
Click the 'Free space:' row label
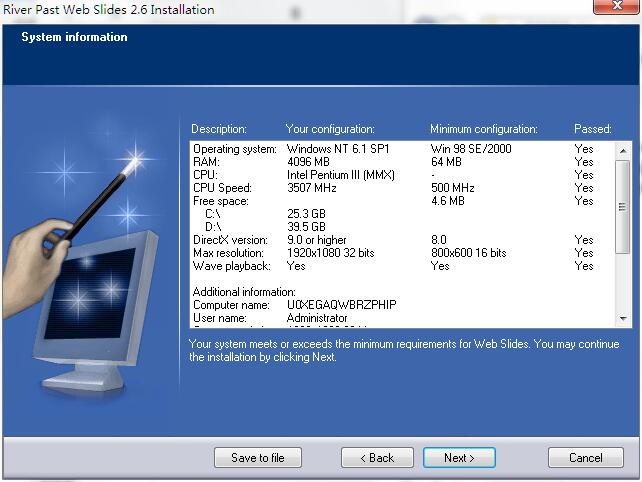(x=221, y=201)
